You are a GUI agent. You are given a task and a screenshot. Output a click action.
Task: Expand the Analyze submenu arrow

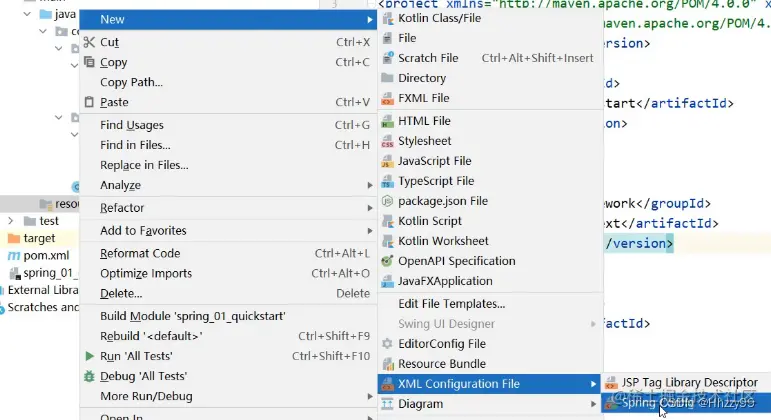pyautogui.click(x=370, y=185)
